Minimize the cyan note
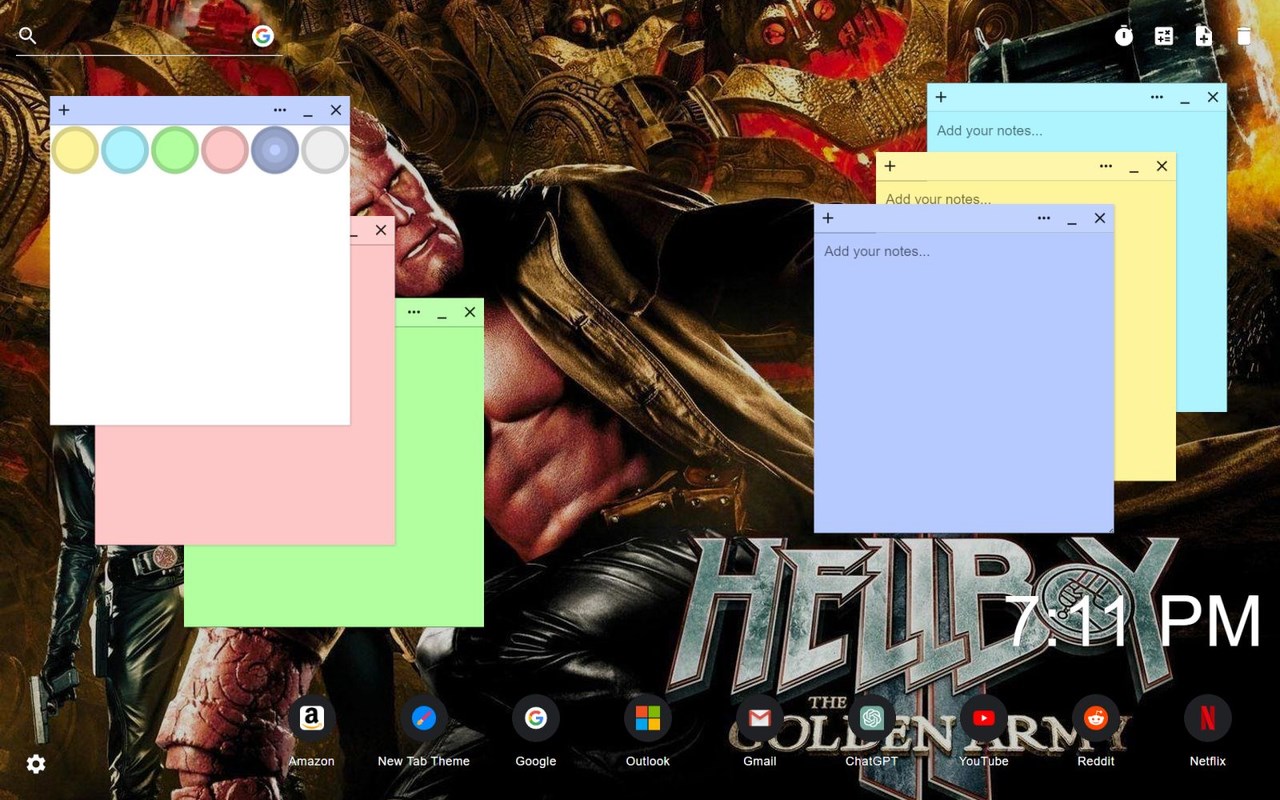1280x800 pixels. pyautogui.click(x=1185, y=99)
